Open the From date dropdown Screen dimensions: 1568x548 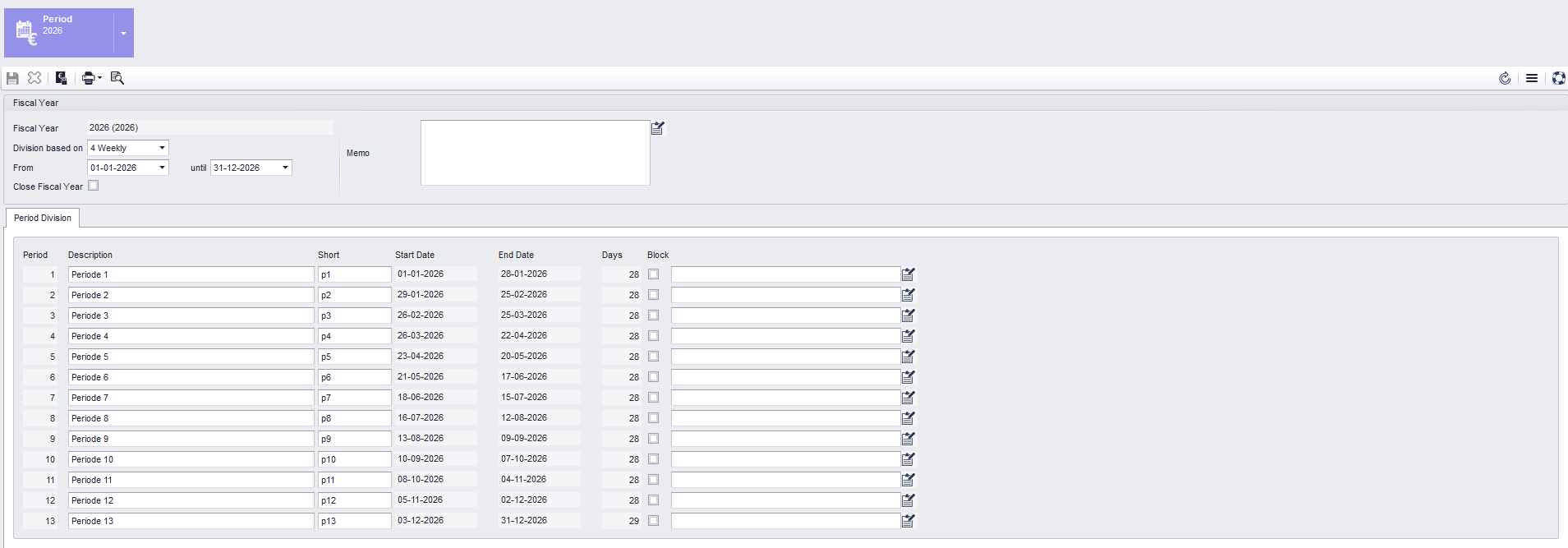point(162,168)
